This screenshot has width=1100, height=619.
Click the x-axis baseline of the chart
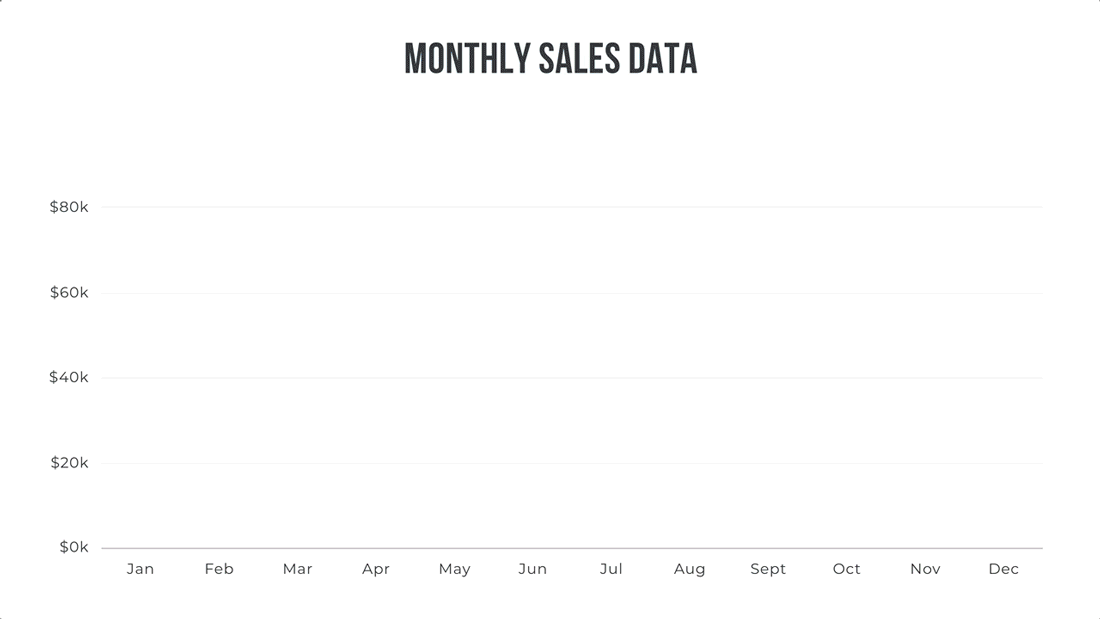571,548
